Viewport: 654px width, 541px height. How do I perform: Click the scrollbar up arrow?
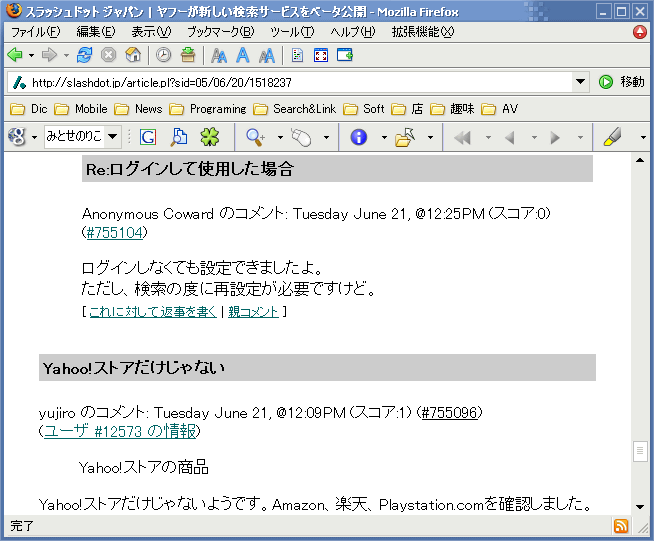click(x=640, y=160)
